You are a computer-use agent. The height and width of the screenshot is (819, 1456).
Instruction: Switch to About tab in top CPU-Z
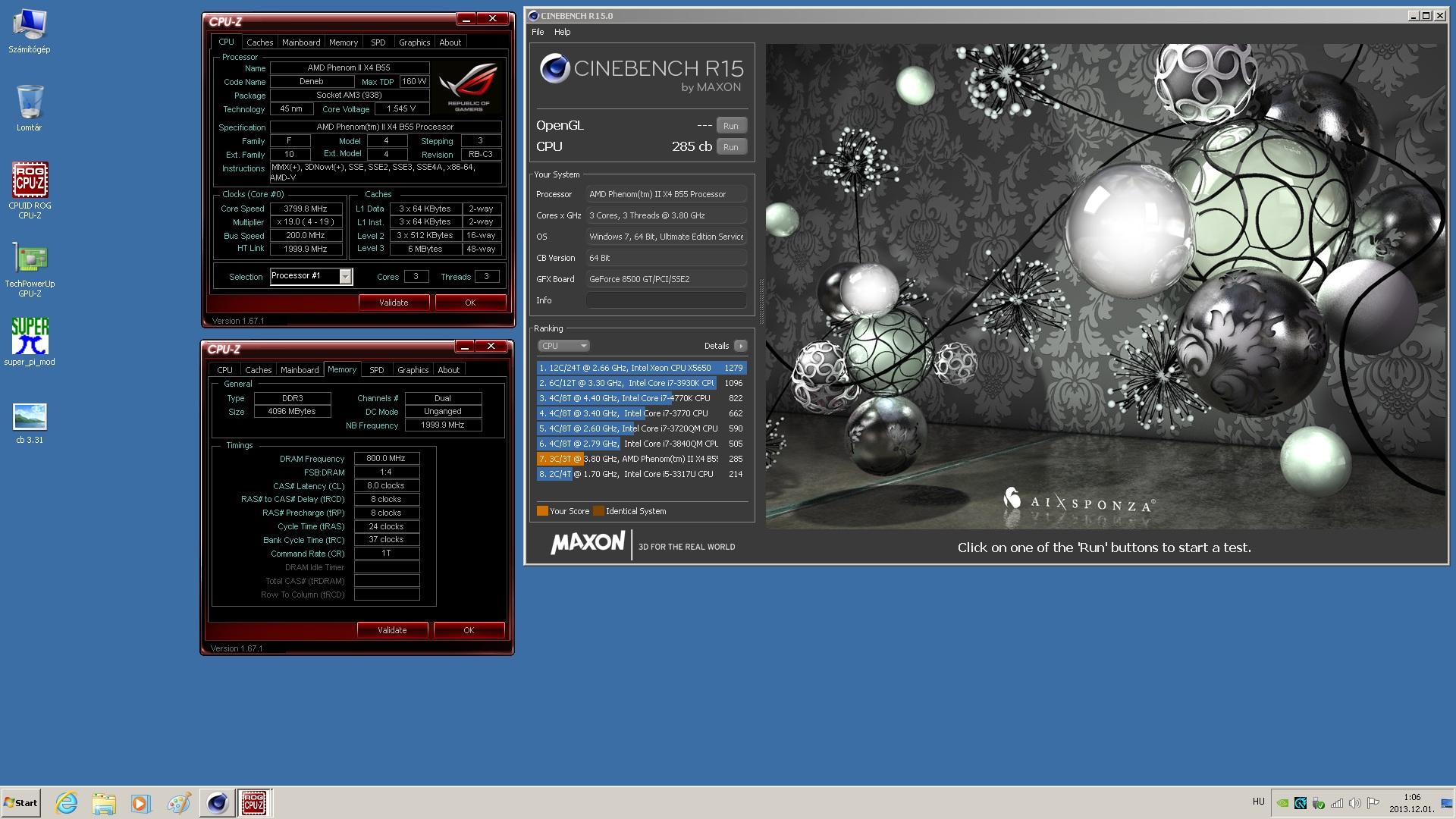[x=450, y=42]
